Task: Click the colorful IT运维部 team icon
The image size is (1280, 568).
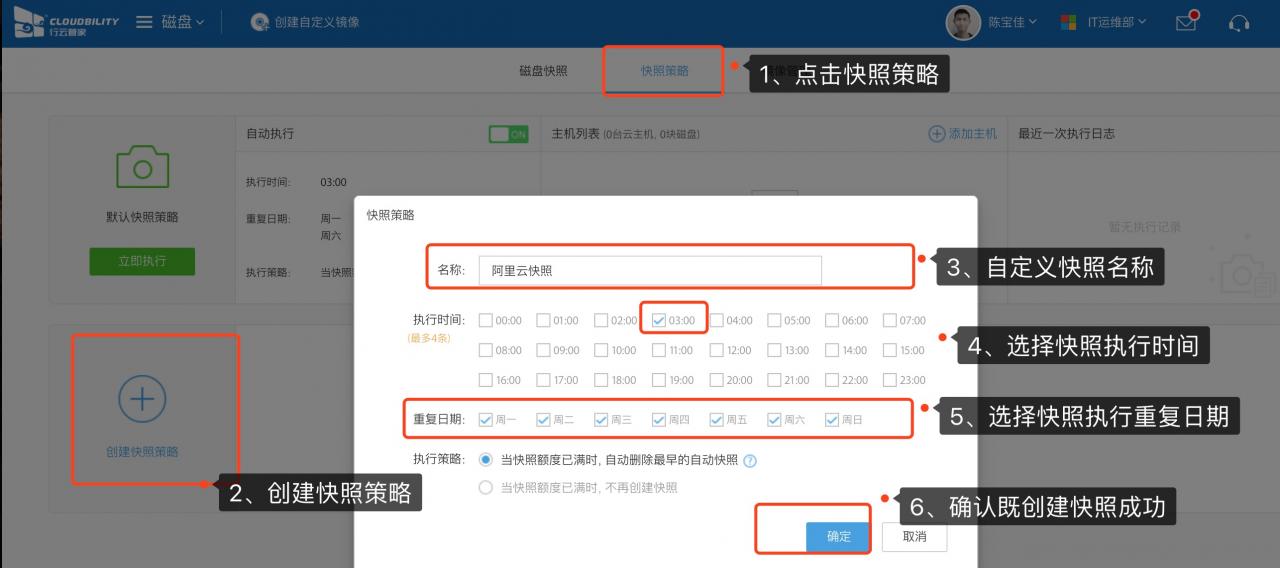Action: 1068,22
